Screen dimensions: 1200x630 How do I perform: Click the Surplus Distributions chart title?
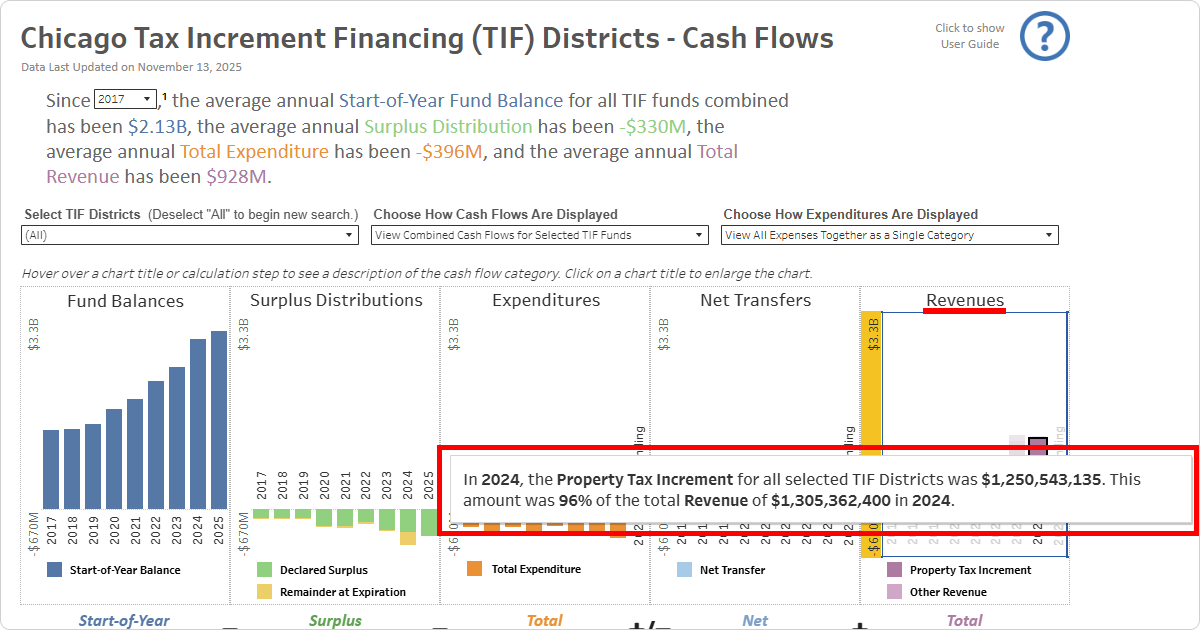coord(334,300)
